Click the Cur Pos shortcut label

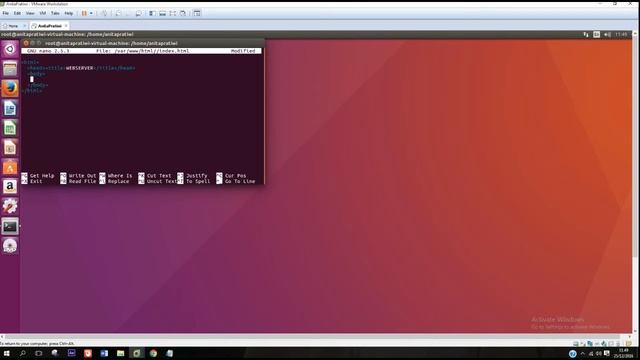coord(236,176)
